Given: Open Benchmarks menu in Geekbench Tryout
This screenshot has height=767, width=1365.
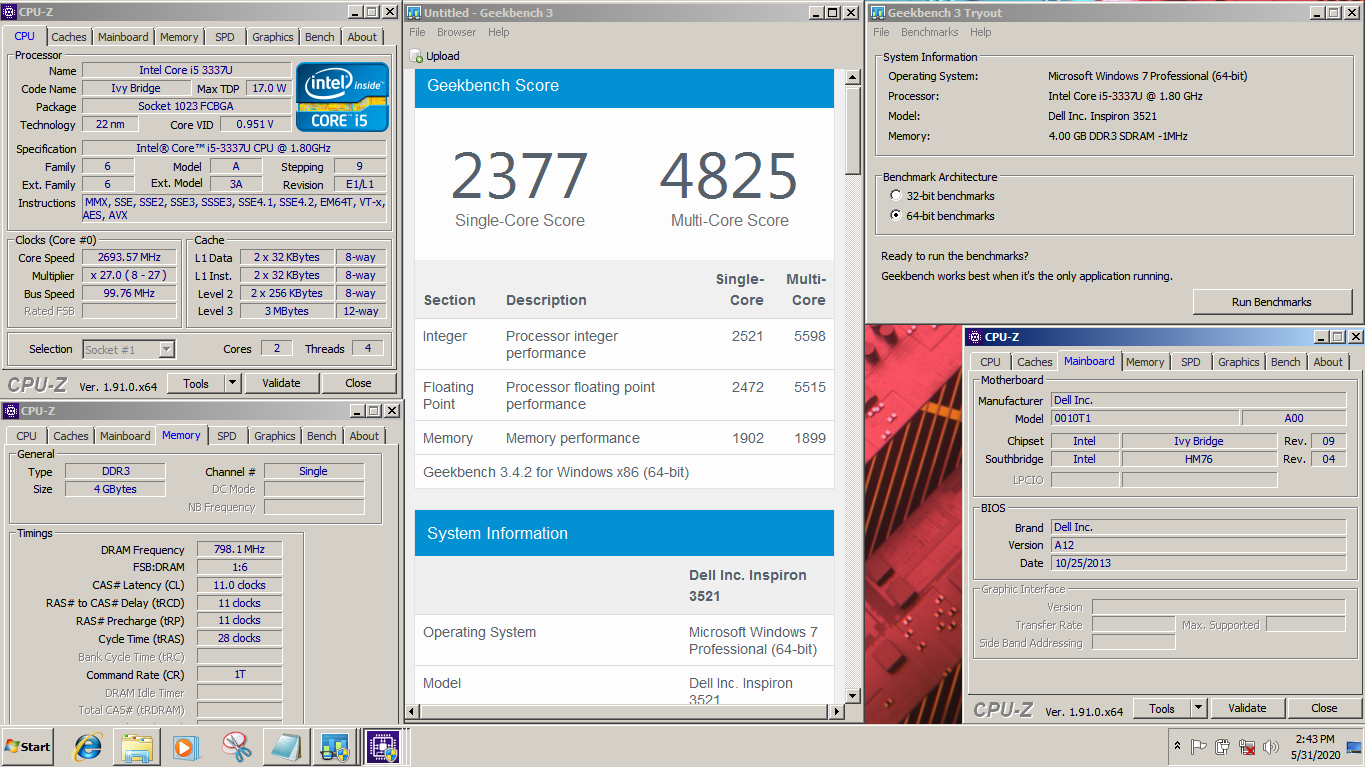Looking at the screenshot, I should tap(929, 32).
